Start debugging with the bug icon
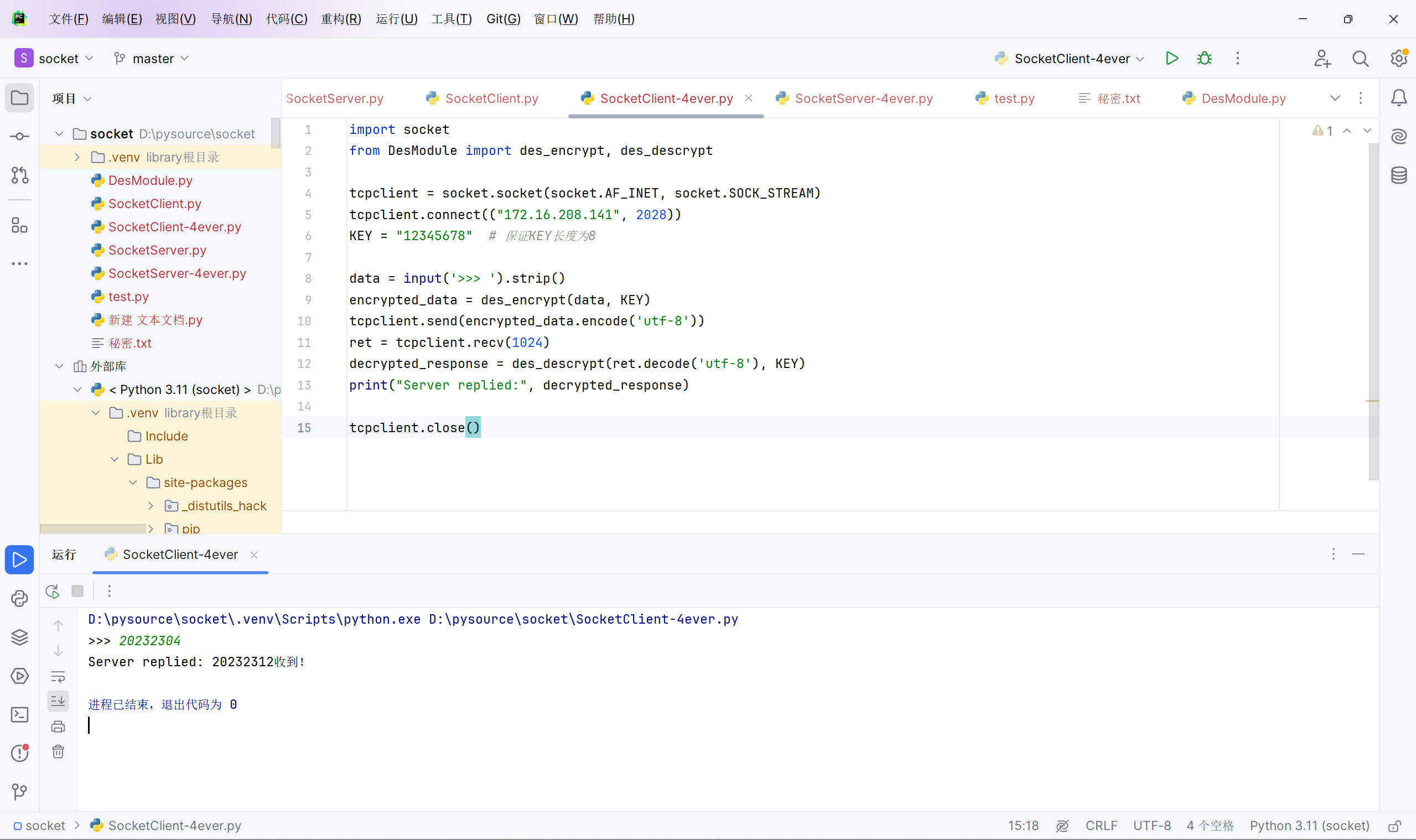 pos(1204,58)
